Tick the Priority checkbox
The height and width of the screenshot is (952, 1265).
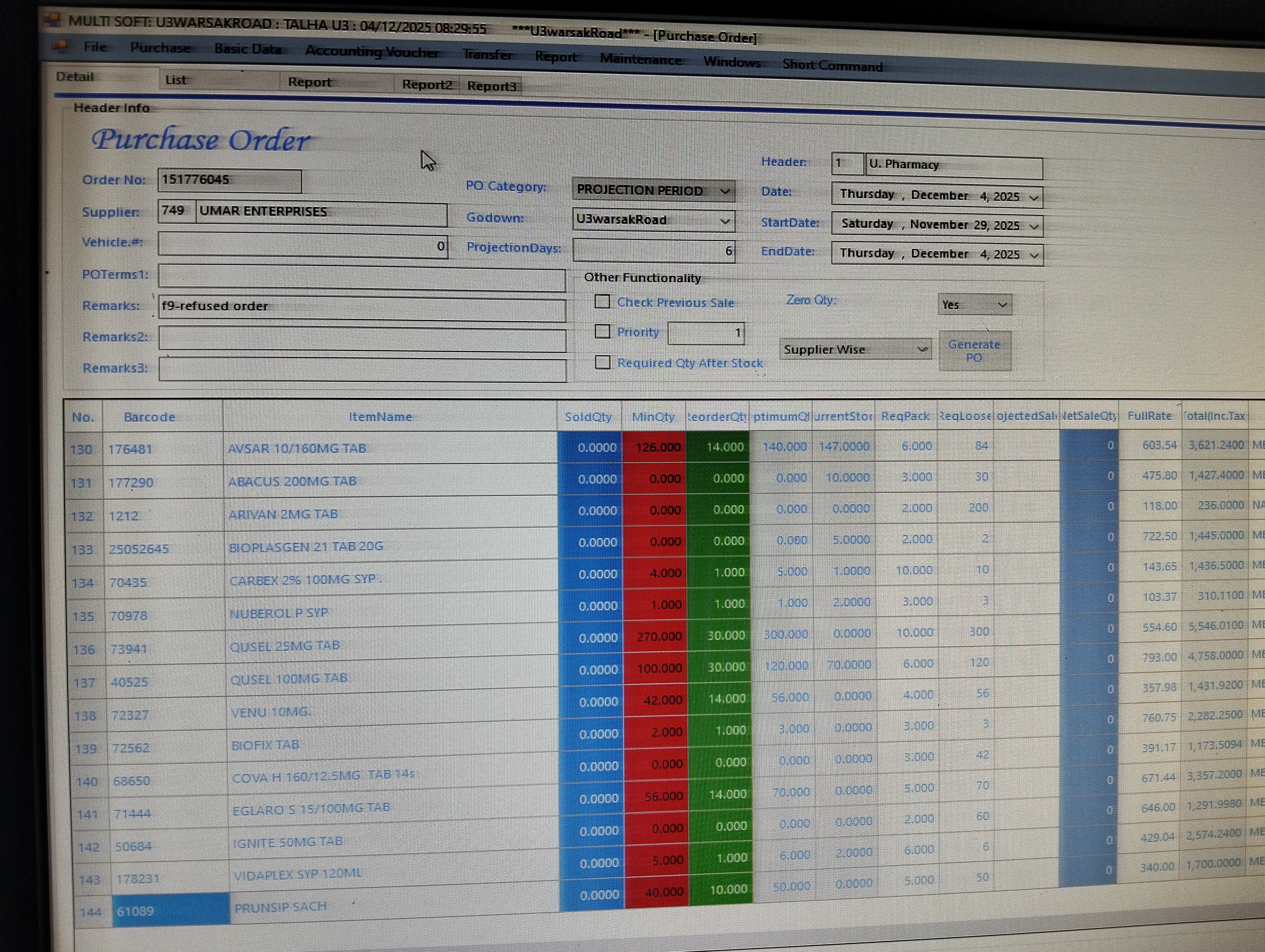pyautogui.click(x=602, y=331)
